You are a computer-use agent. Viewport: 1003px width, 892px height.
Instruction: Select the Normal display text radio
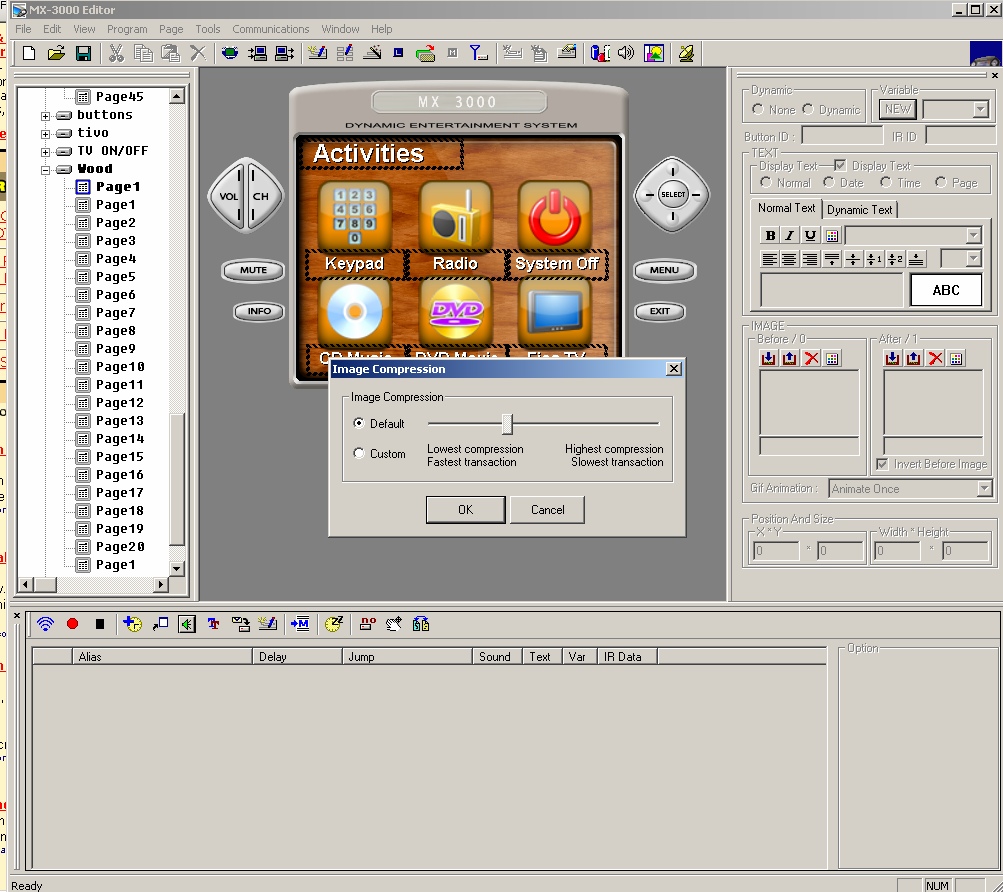click(x=766, y=182)
